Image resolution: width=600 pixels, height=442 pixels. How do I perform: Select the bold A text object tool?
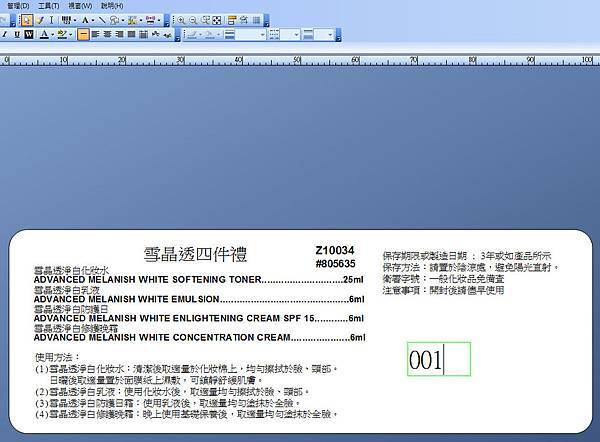[85, 20]
